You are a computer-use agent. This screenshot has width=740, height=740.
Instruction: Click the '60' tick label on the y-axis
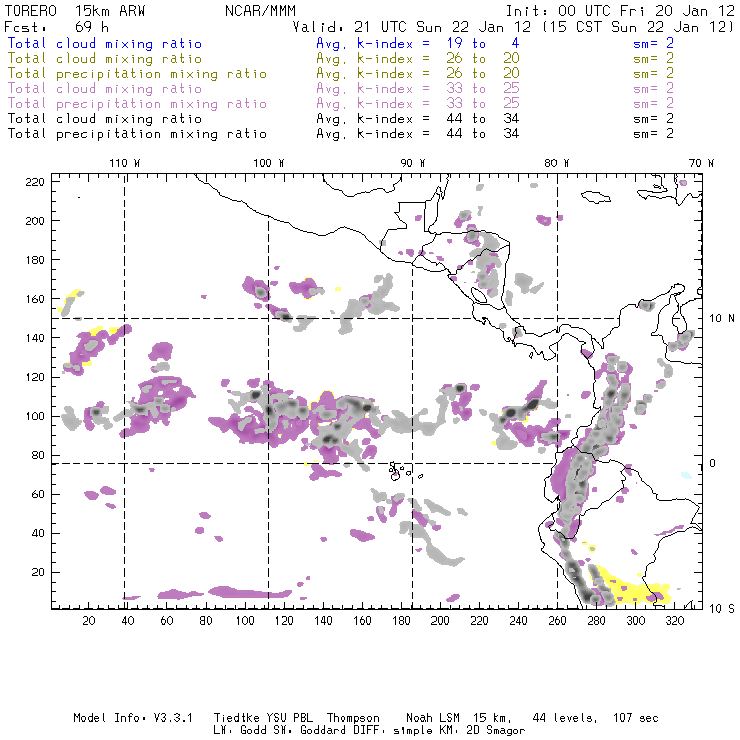coord(38,494)
